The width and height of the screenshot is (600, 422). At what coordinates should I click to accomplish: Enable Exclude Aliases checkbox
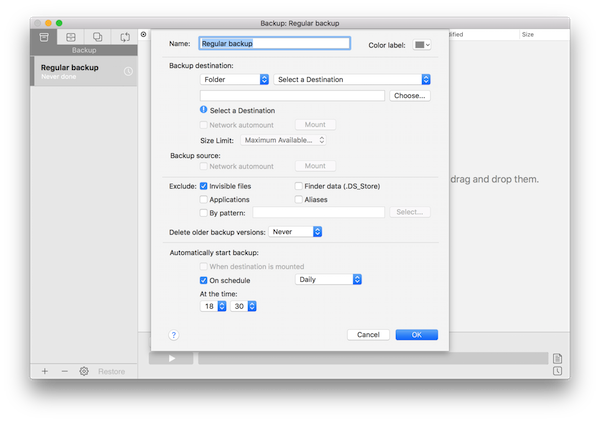click(x=298, y=199)
